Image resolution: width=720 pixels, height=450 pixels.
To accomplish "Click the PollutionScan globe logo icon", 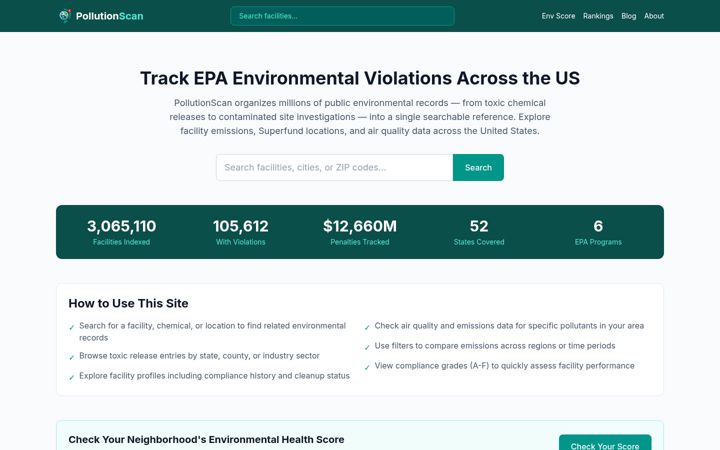I will 65,16.
